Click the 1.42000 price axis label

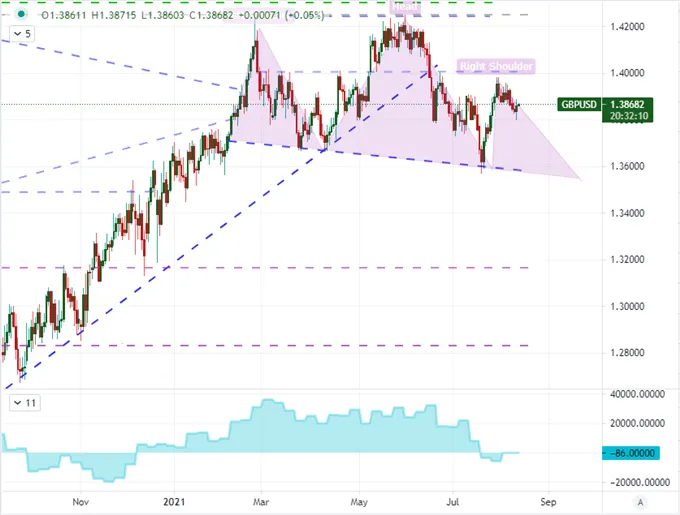[x=627, y=26]
